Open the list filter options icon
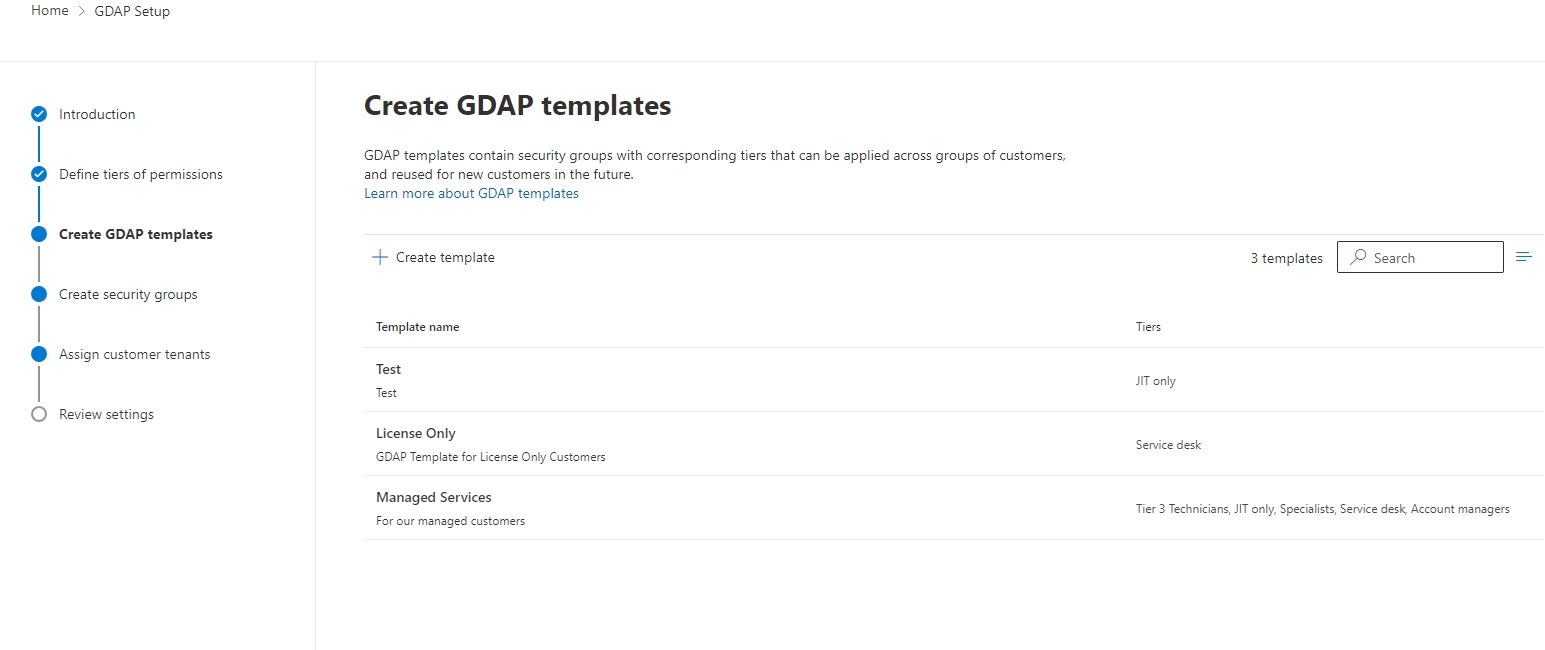1545x650 pixels. 1524,257
